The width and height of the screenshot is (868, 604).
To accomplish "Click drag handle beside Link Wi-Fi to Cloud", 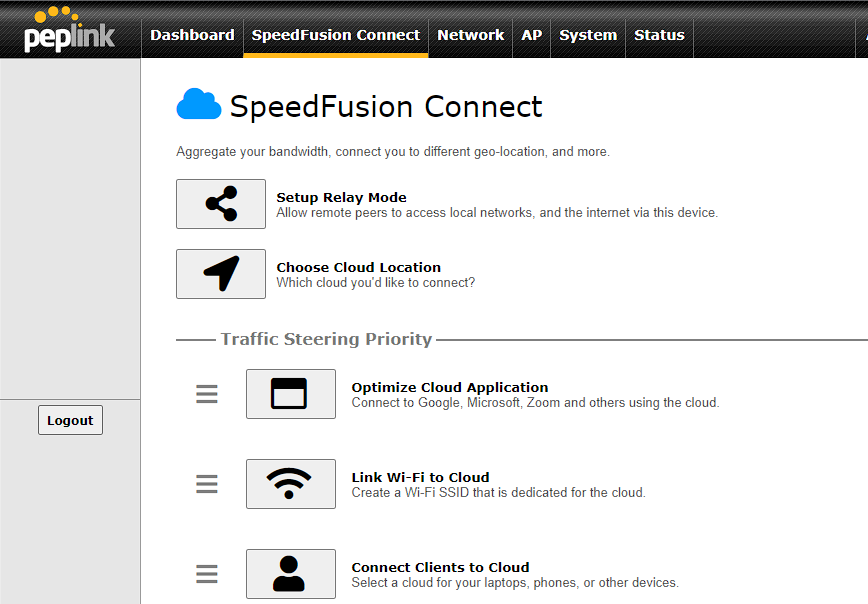I will click(207, 484).
